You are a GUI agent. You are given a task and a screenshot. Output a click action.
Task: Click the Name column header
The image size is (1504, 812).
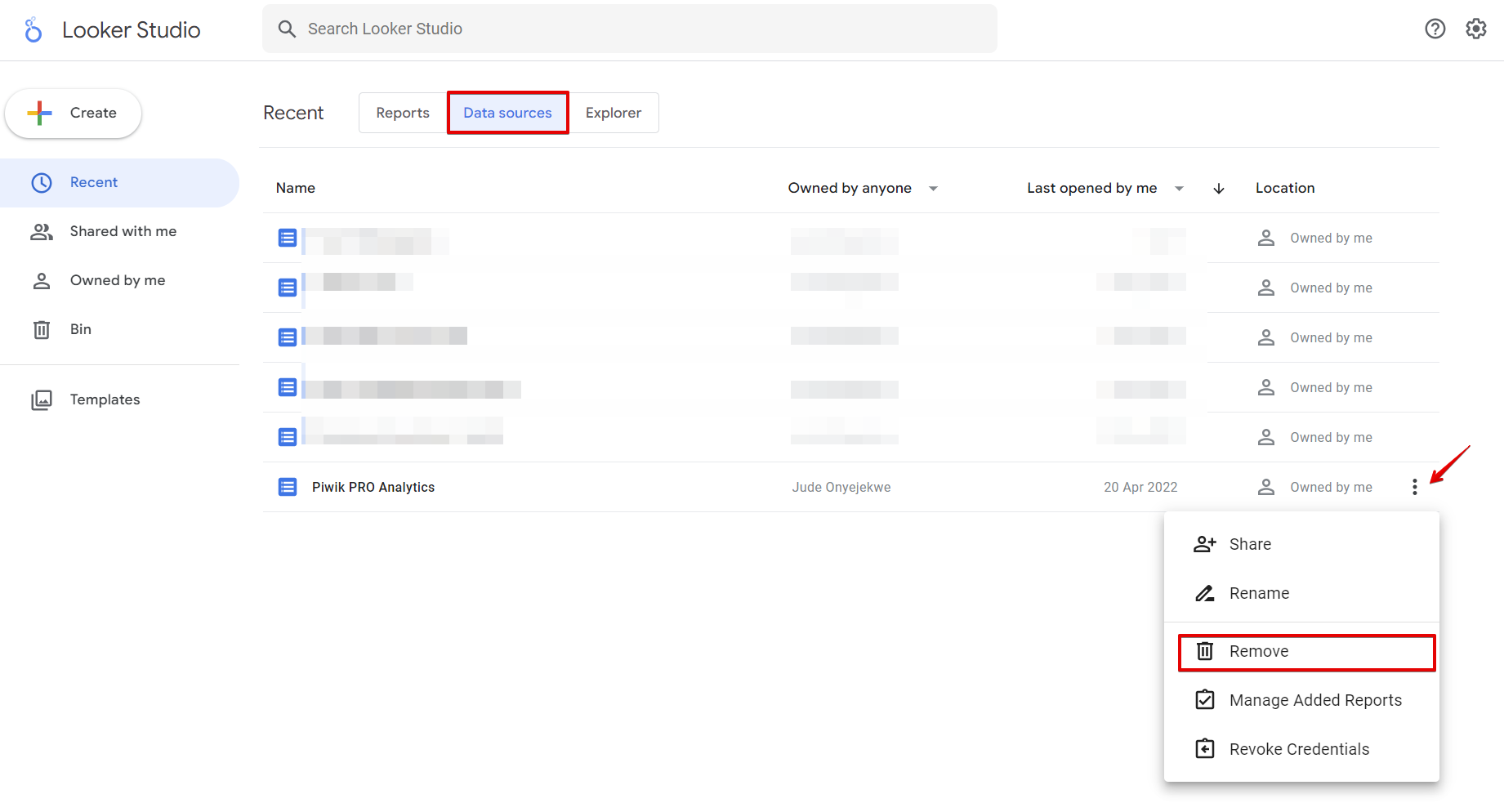click(296, 188)
